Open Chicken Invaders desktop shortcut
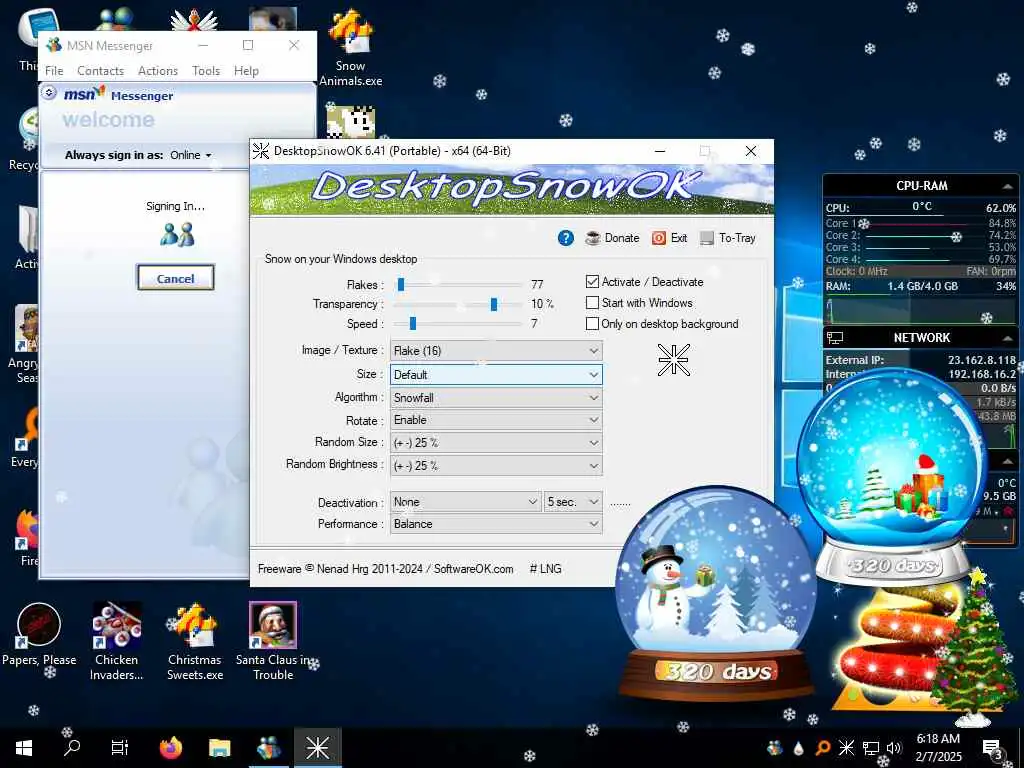Image resolution: width=1024 pixels, height=768 pixels. pos(116,641)
